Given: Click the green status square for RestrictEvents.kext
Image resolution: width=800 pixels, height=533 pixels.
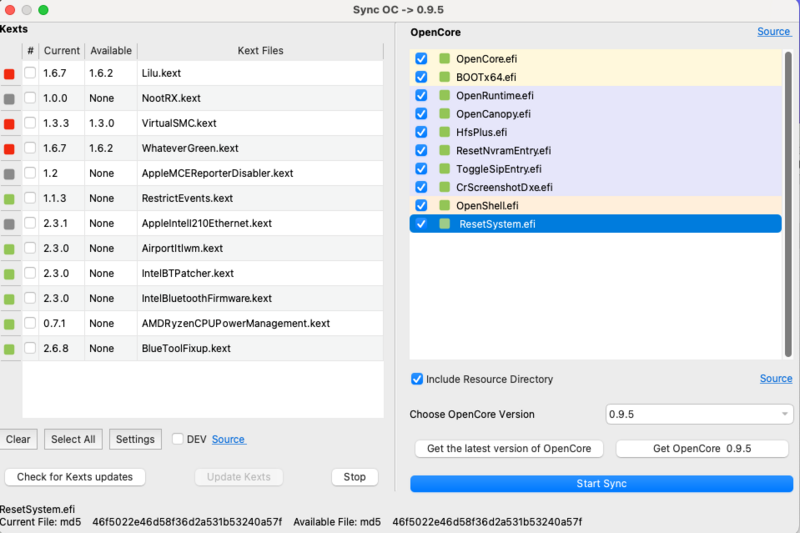Looking at the screenshot, I should coord(9,199).
